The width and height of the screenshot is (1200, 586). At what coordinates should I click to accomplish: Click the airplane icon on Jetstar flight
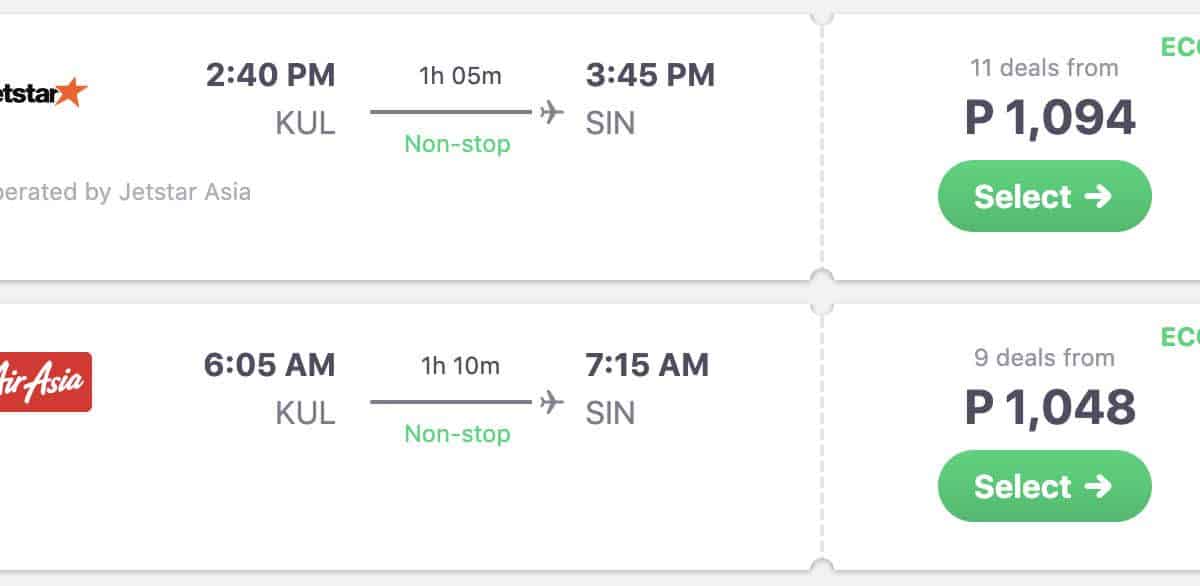(552, 112)
